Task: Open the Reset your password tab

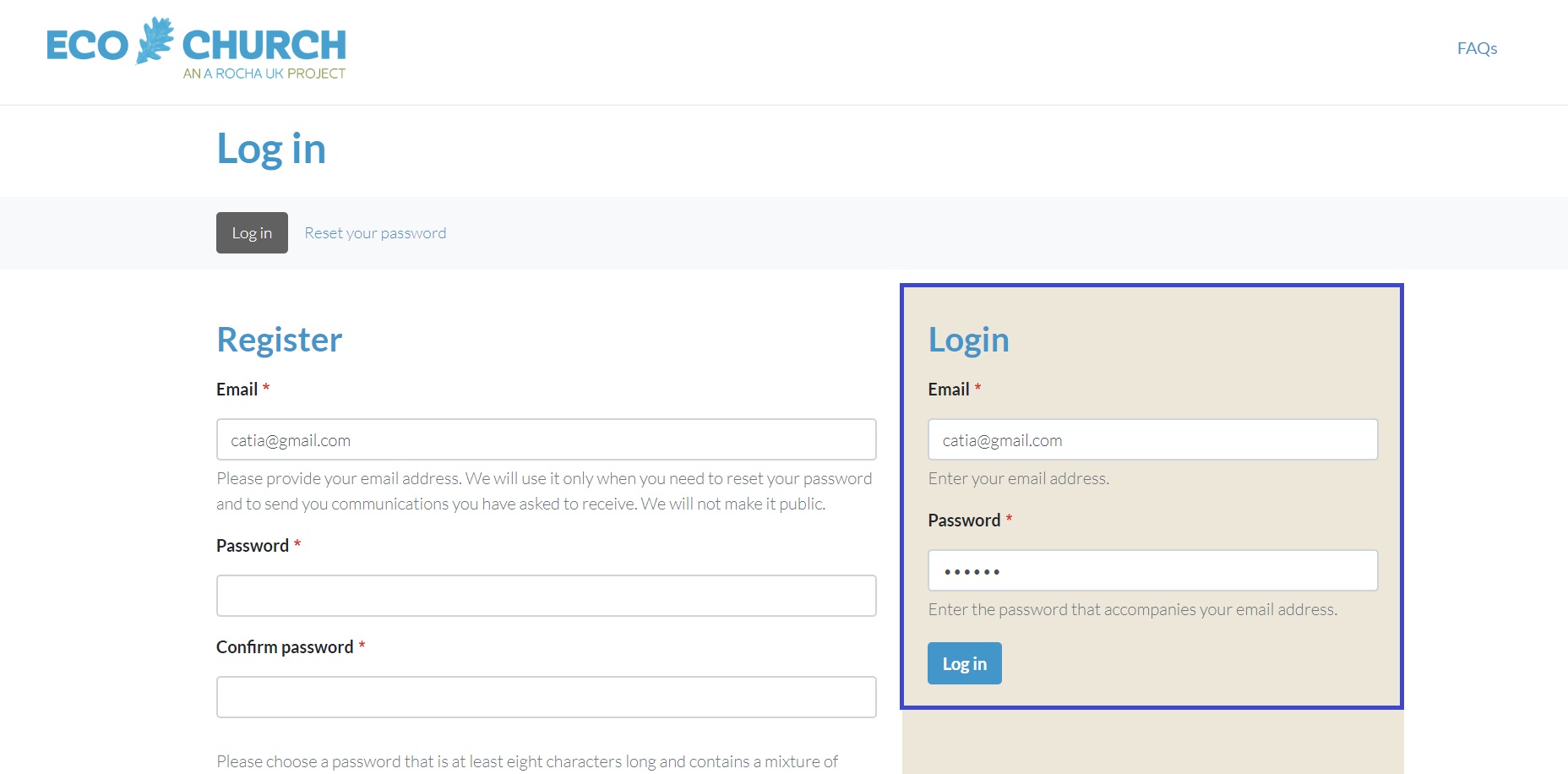Action: pyautogui.click(x=375, y=233)
